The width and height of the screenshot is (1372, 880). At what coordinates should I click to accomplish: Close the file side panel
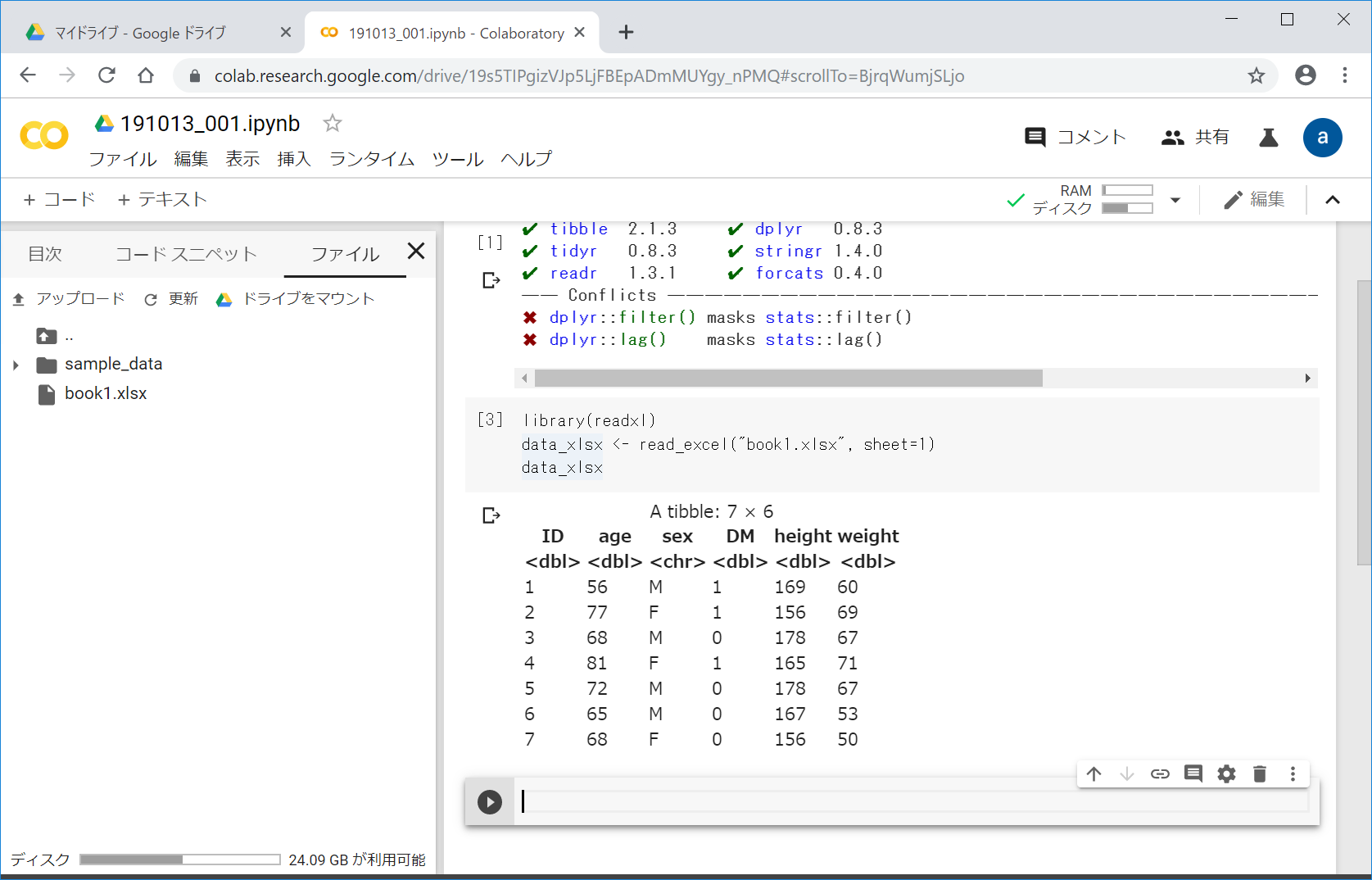point(416,251)
